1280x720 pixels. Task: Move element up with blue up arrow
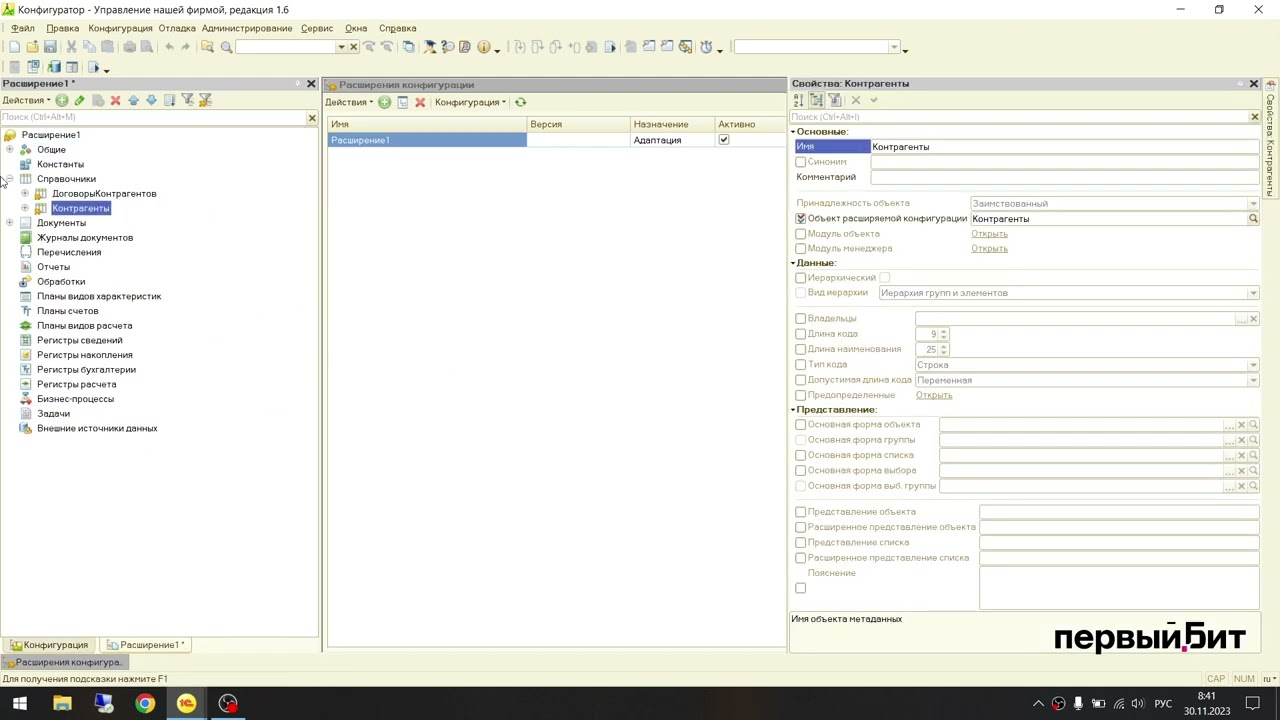(x=133, y=100)
